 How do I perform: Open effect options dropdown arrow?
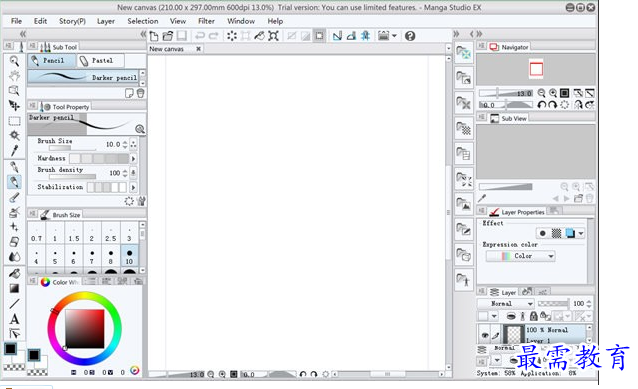581,234
